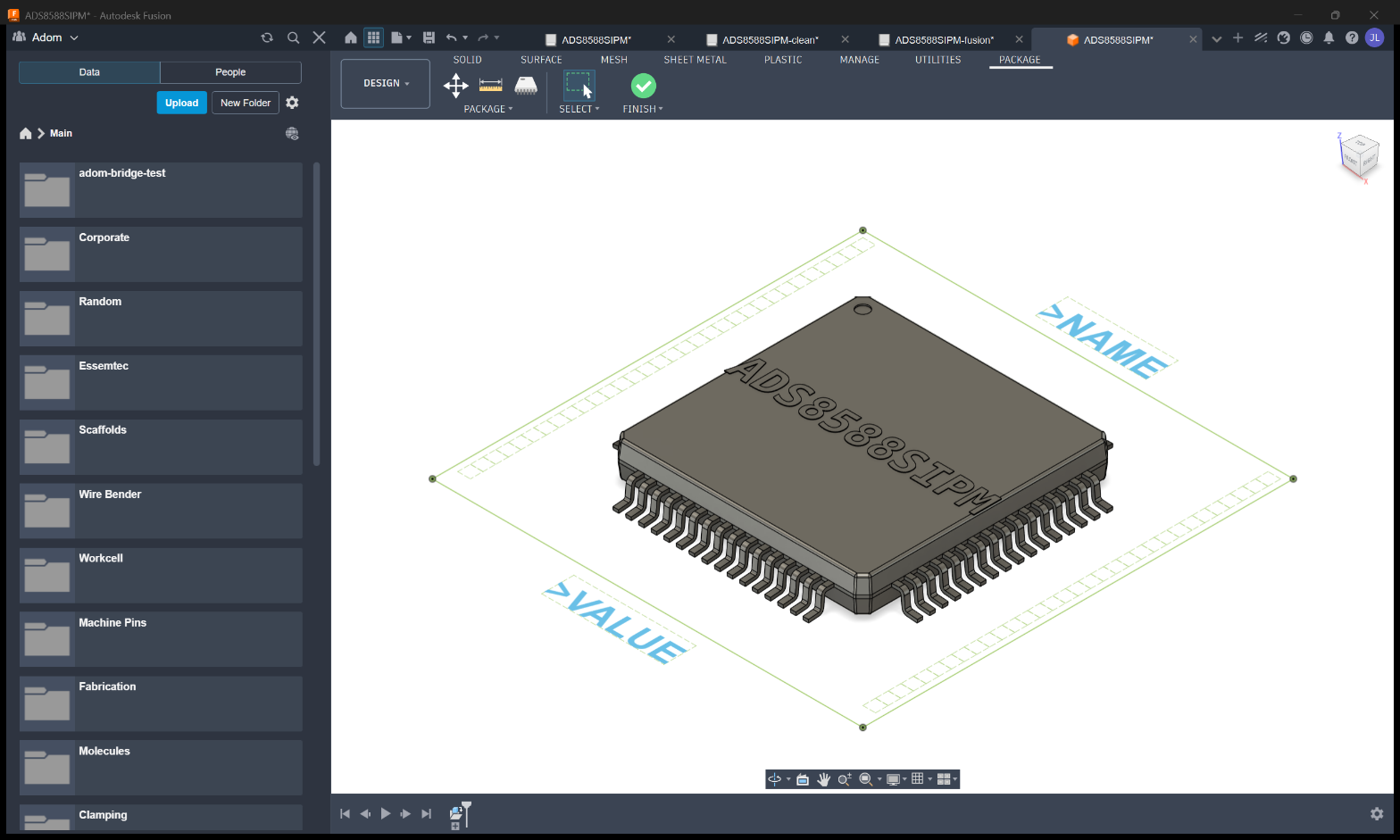Open the notifications bell
Viewport: 1400px width, 840px height.
[1329, 37]
